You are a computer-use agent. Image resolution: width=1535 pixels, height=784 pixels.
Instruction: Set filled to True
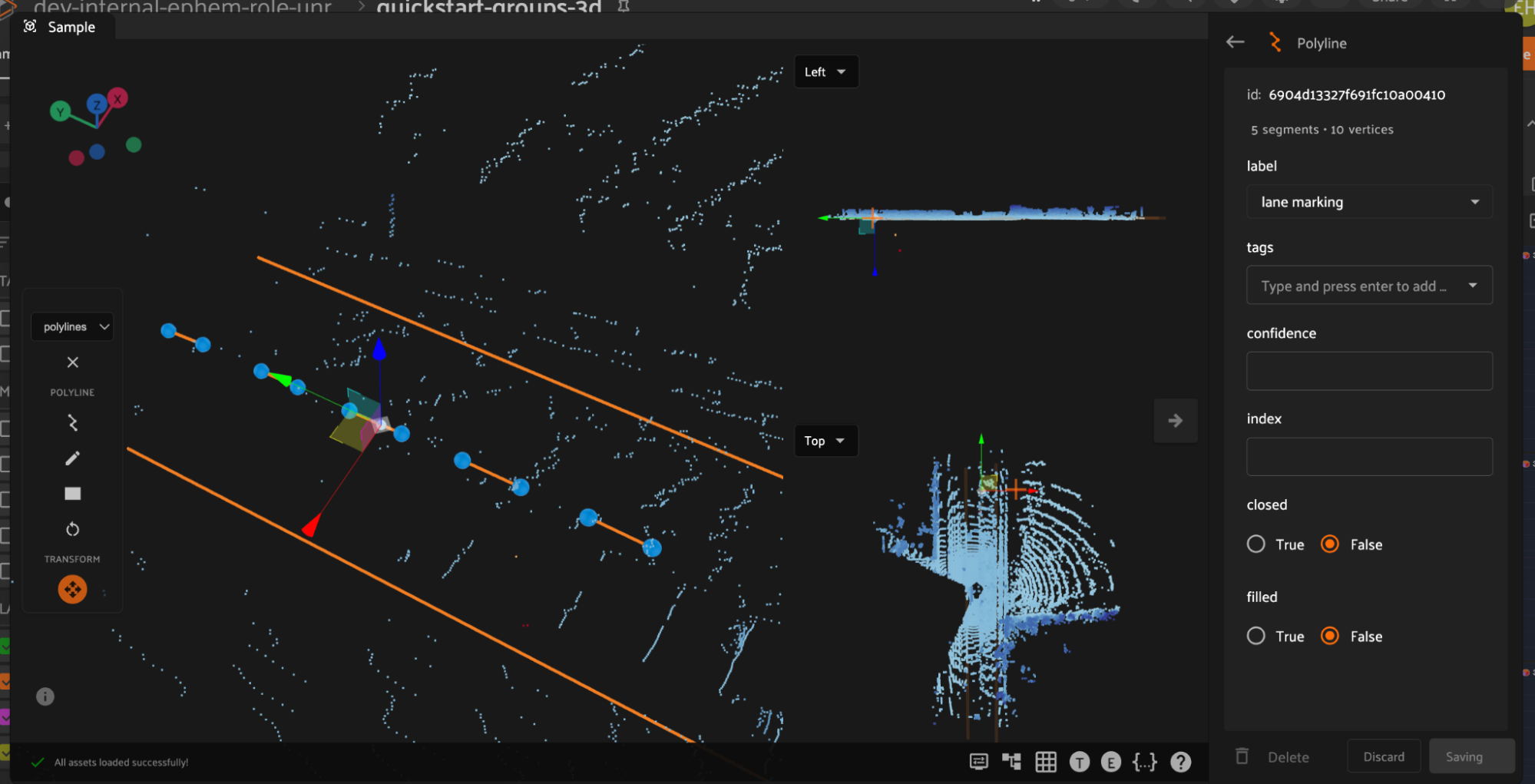point(1255,637)
